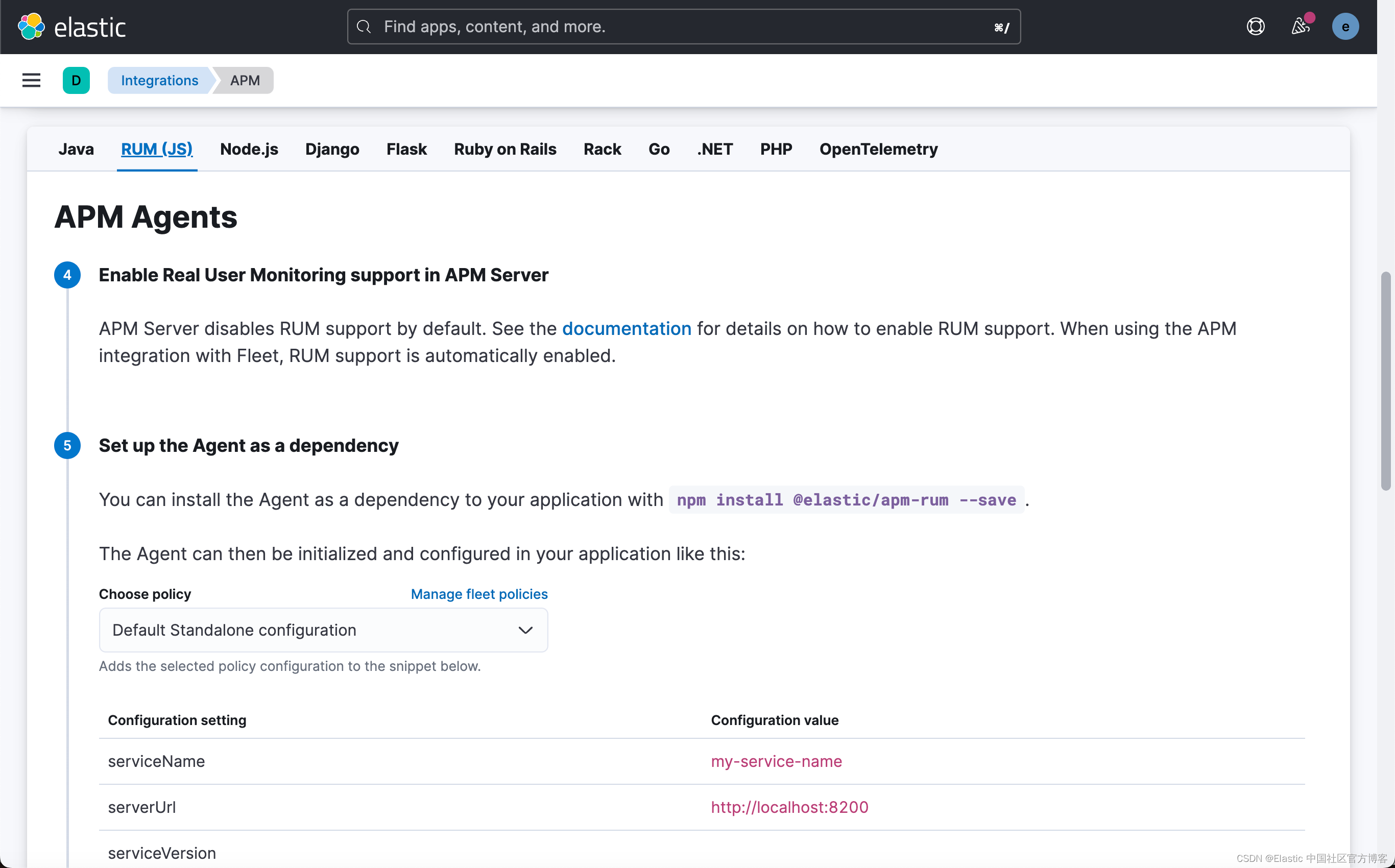Go to the Integrations breadcrumb
The width and height of the screenshot is (1395, 868).
[x=159, y=80]
